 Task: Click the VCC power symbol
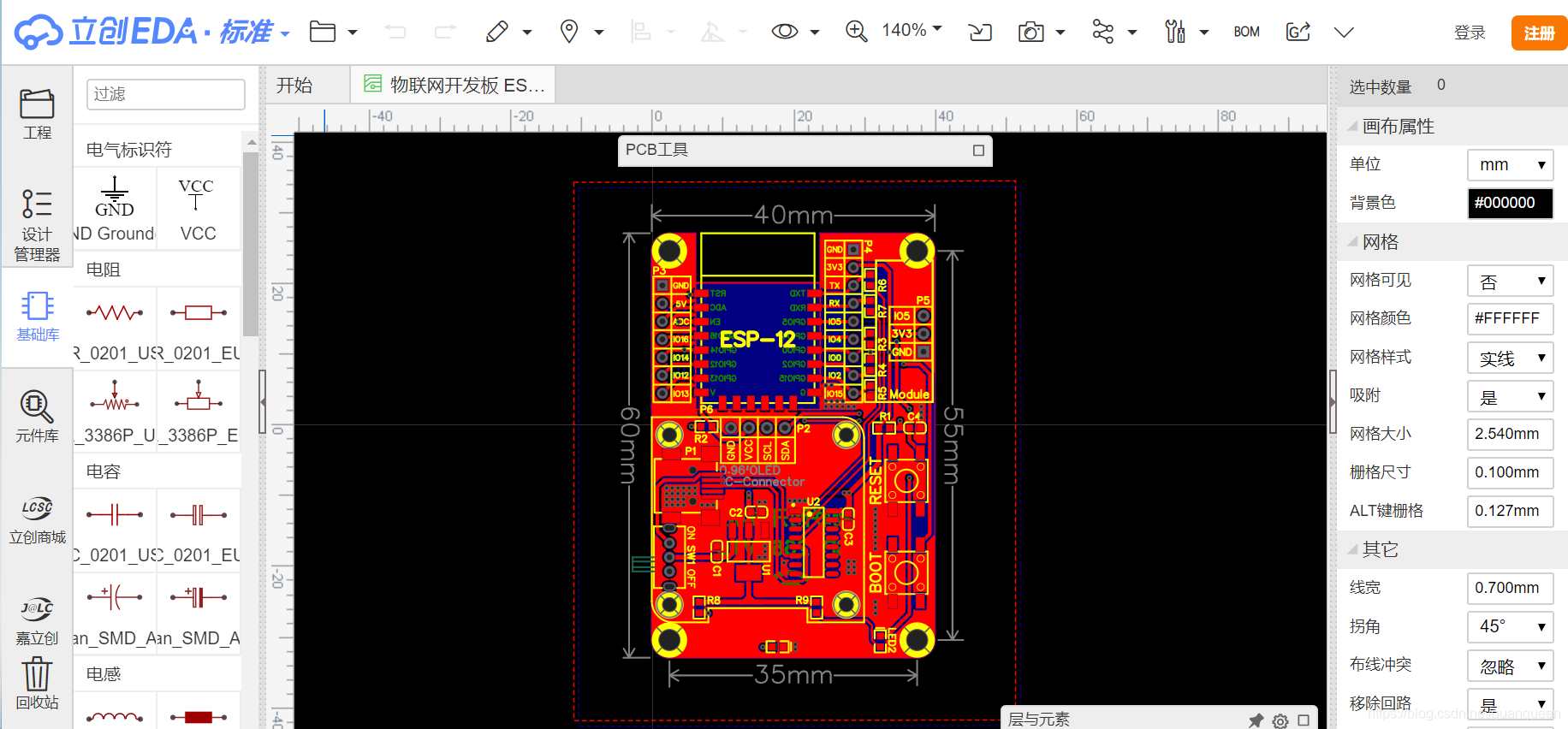click(x=198, y=209)
